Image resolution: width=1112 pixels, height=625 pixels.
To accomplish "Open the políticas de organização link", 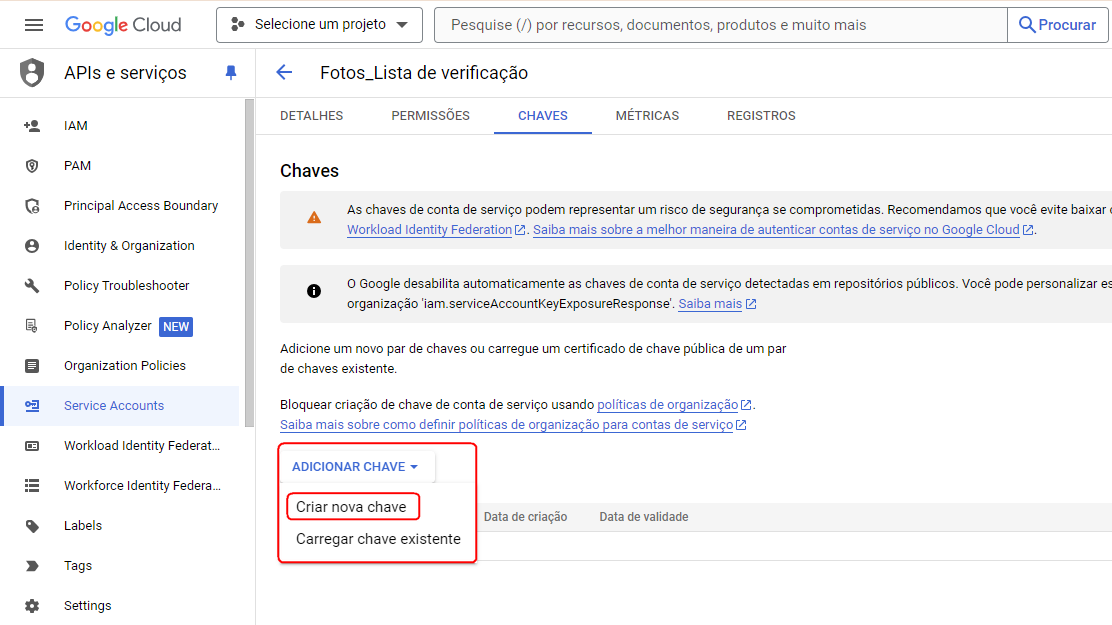I will [x=674, y=405].
